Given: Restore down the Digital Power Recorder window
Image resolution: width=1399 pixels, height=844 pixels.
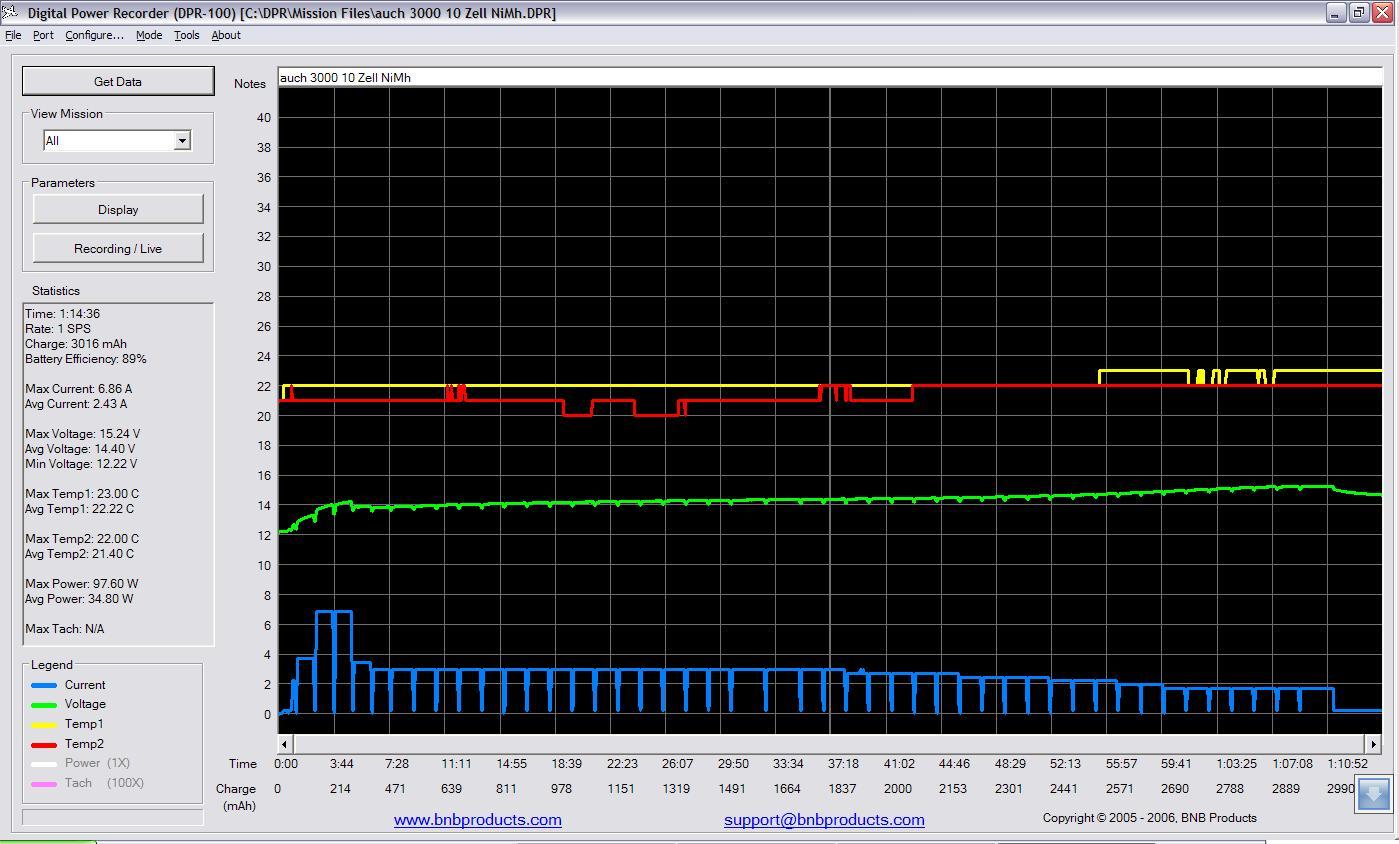Looking at the screenshot, I should [1359, 13].
